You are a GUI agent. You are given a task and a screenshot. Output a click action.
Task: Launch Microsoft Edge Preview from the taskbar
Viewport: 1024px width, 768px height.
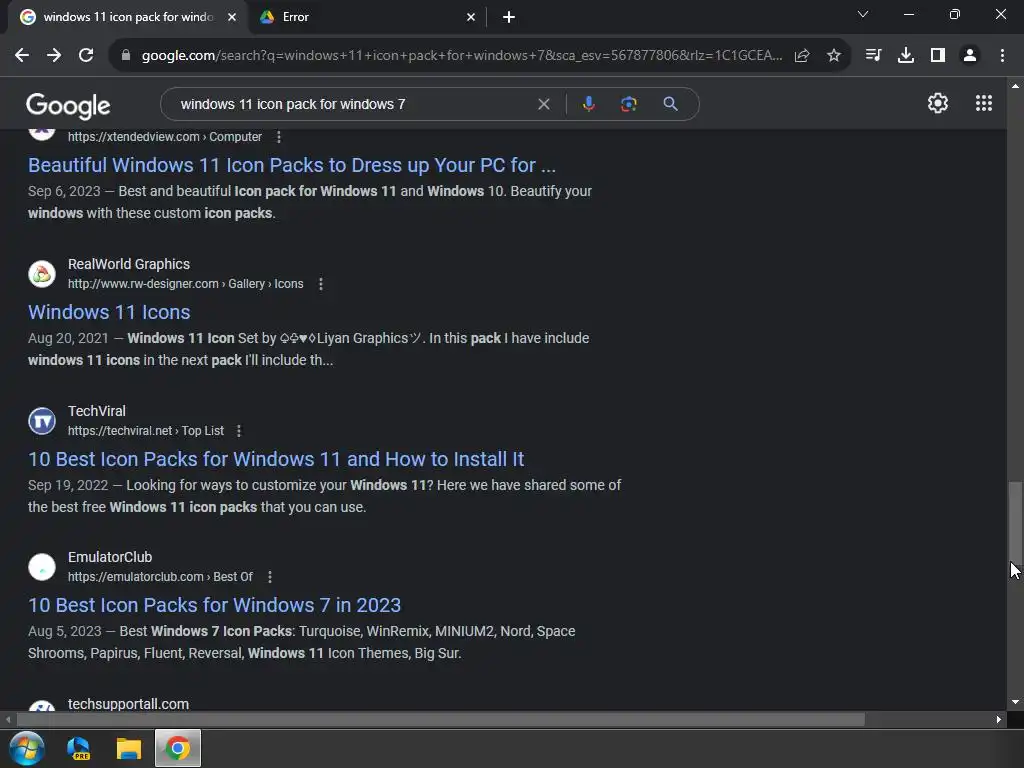[79, 748]
